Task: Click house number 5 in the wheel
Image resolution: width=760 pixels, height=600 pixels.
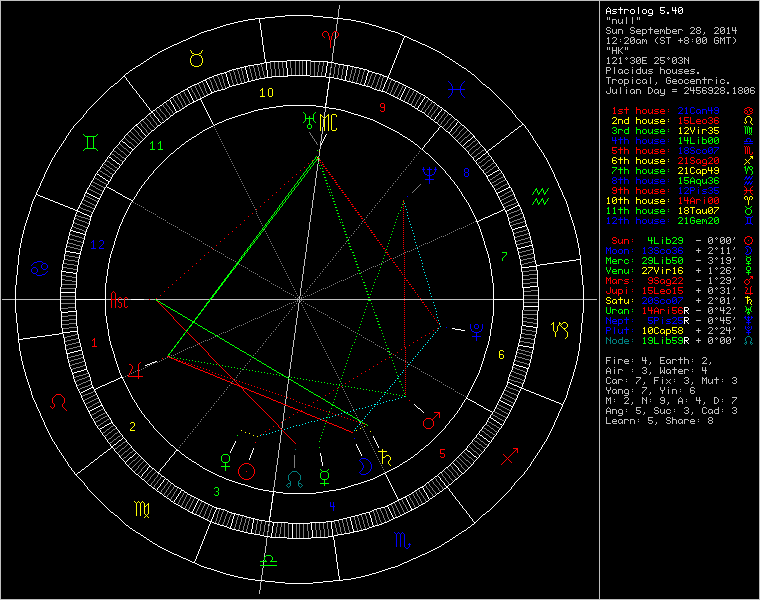Action: (x=442, y=454)
